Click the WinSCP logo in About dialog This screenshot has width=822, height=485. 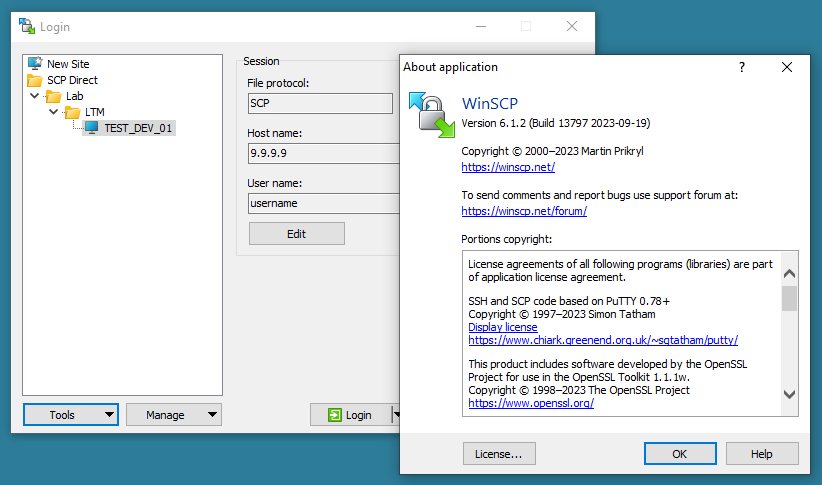pyautogui.click(x=430, y=112)
